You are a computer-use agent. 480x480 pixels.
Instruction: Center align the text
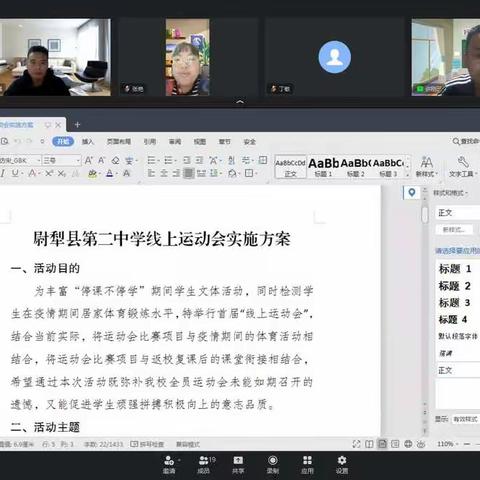point(164,173)
